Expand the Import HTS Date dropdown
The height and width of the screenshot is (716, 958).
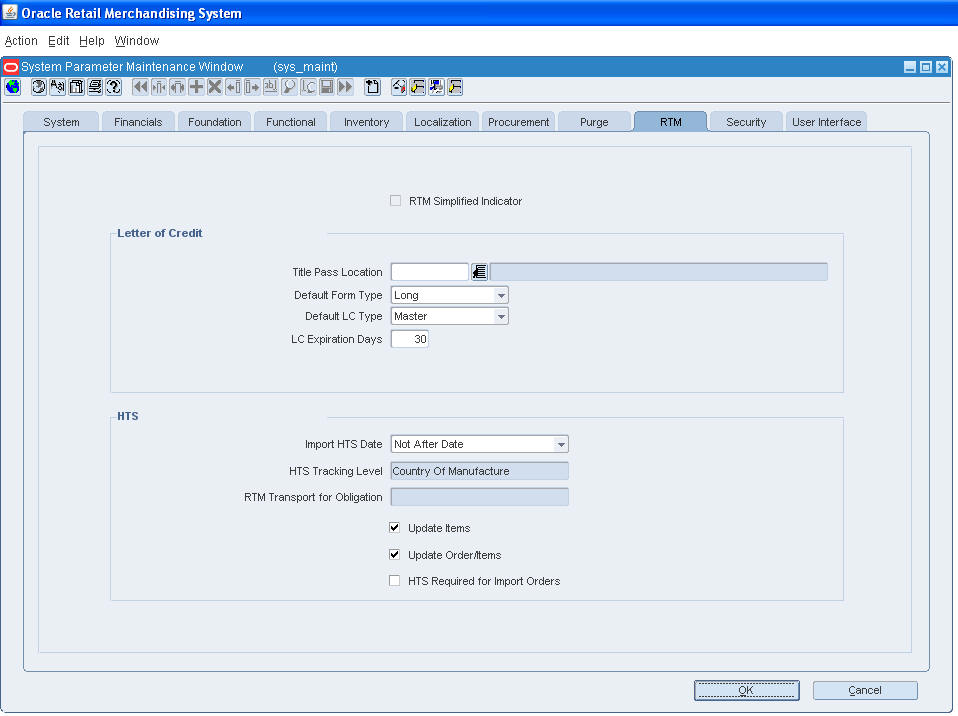click(x=561, y=444)
